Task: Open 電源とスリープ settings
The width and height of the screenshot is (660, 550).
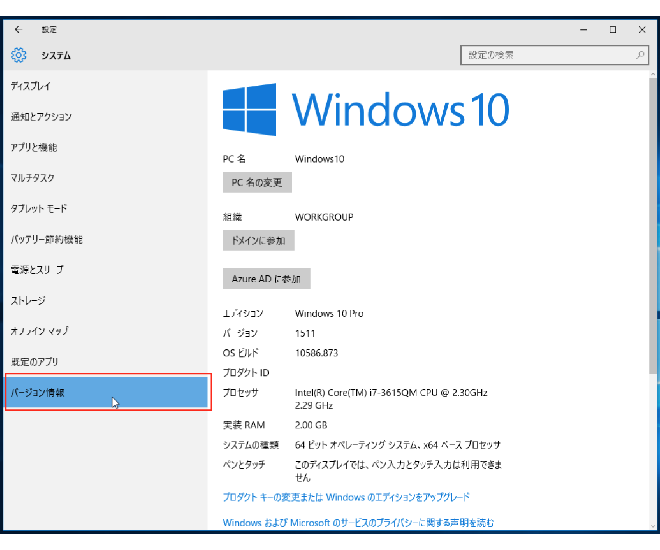Action: pyautogui.click(x=106, y=270)
